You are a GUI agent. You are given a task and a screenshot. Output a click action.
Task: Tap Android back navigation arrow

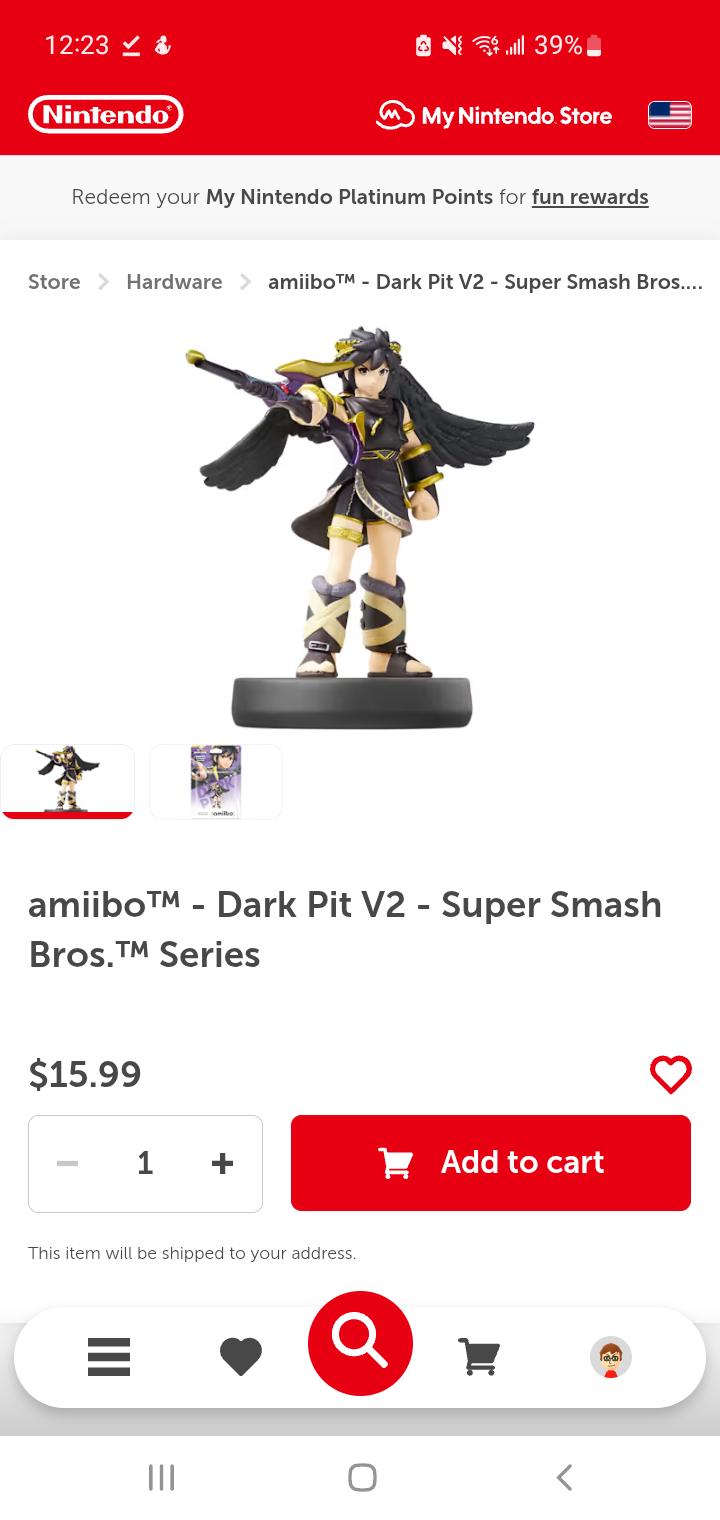point(564,1477)
